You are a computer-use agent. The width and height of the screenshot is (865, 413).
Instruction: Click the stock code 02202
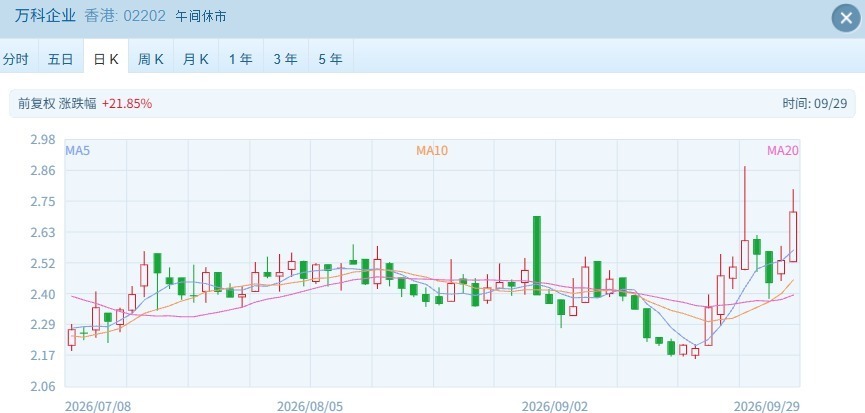(144, 16)
